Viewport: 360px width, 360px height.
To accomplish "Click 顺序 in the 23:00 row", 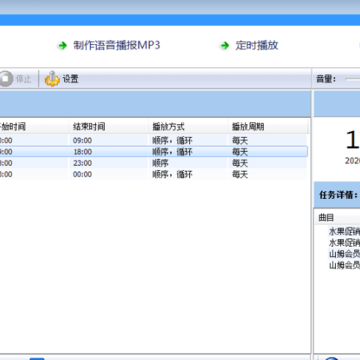I will (x=160, y=163).
